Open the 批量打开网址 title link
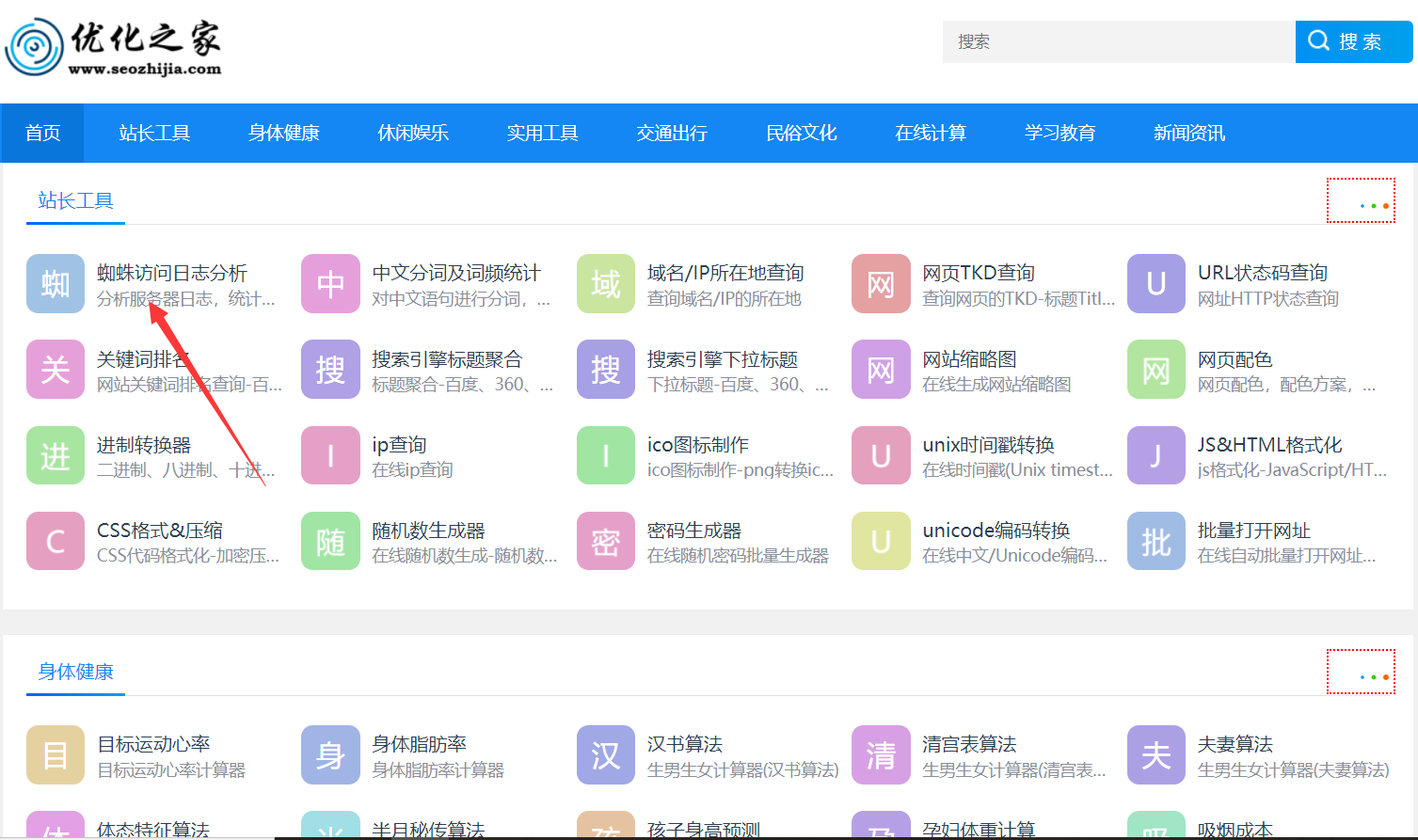Viewport: 1418px width, 840px height. tap(1254, 531)
